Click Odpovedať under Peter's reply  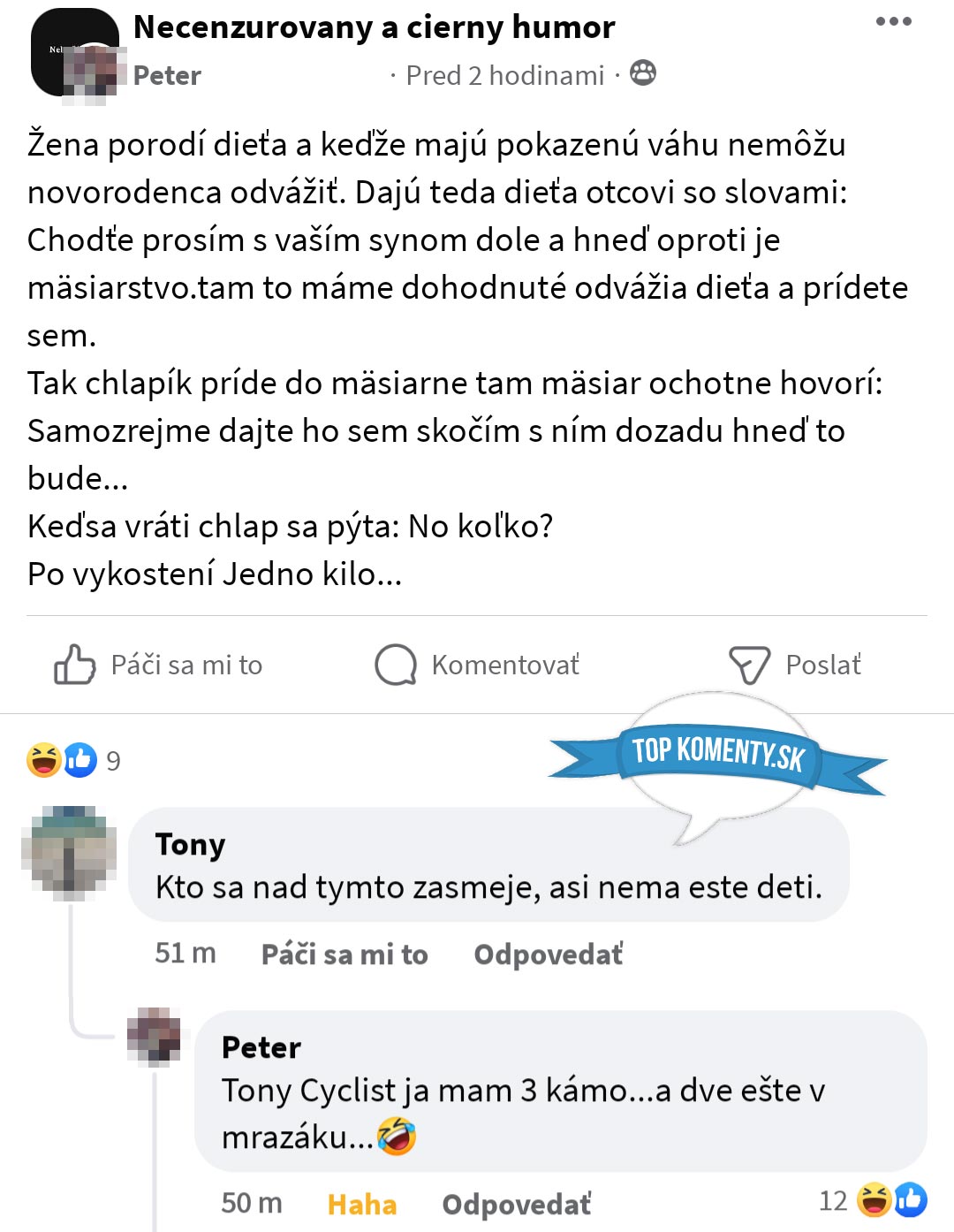click(516, 1204)
